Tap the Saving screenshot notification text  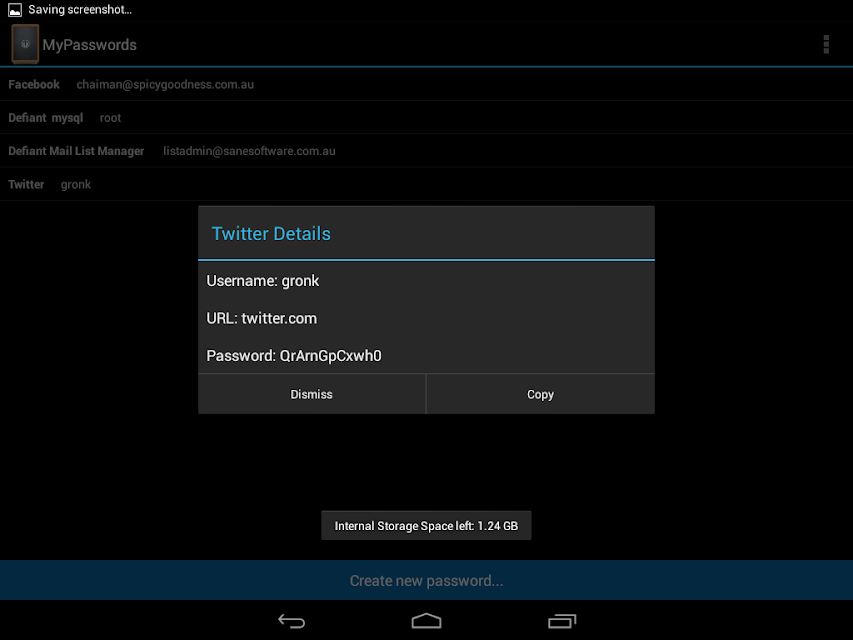tap(80, 9)
